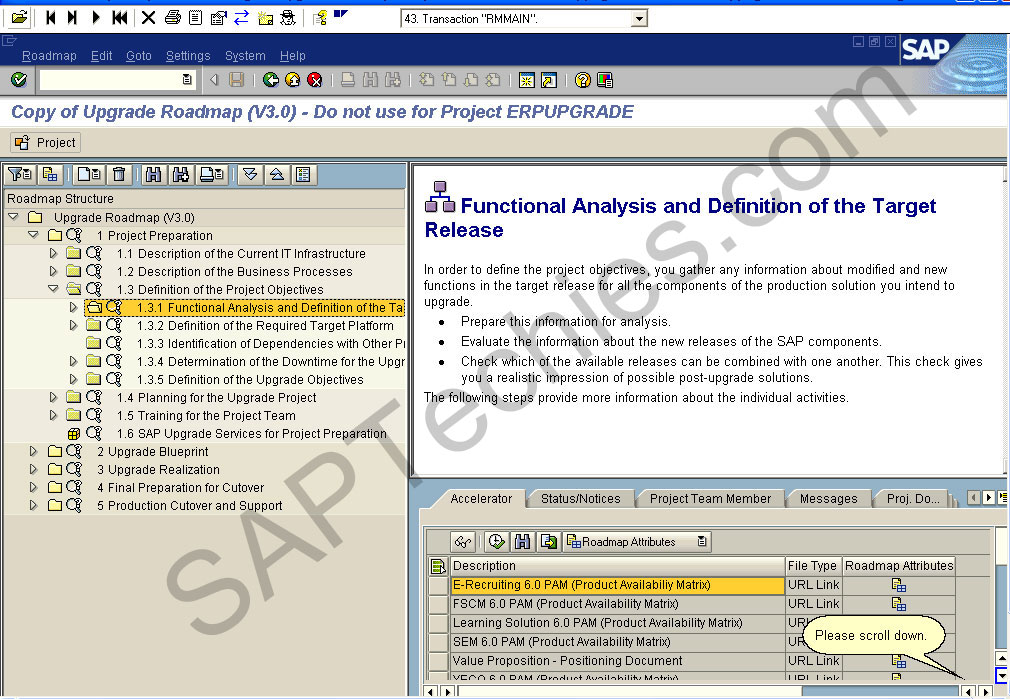The image size is (1010, 699).
Task: Click the X cancel icon in the player toolbar
Action: (148, 17)
